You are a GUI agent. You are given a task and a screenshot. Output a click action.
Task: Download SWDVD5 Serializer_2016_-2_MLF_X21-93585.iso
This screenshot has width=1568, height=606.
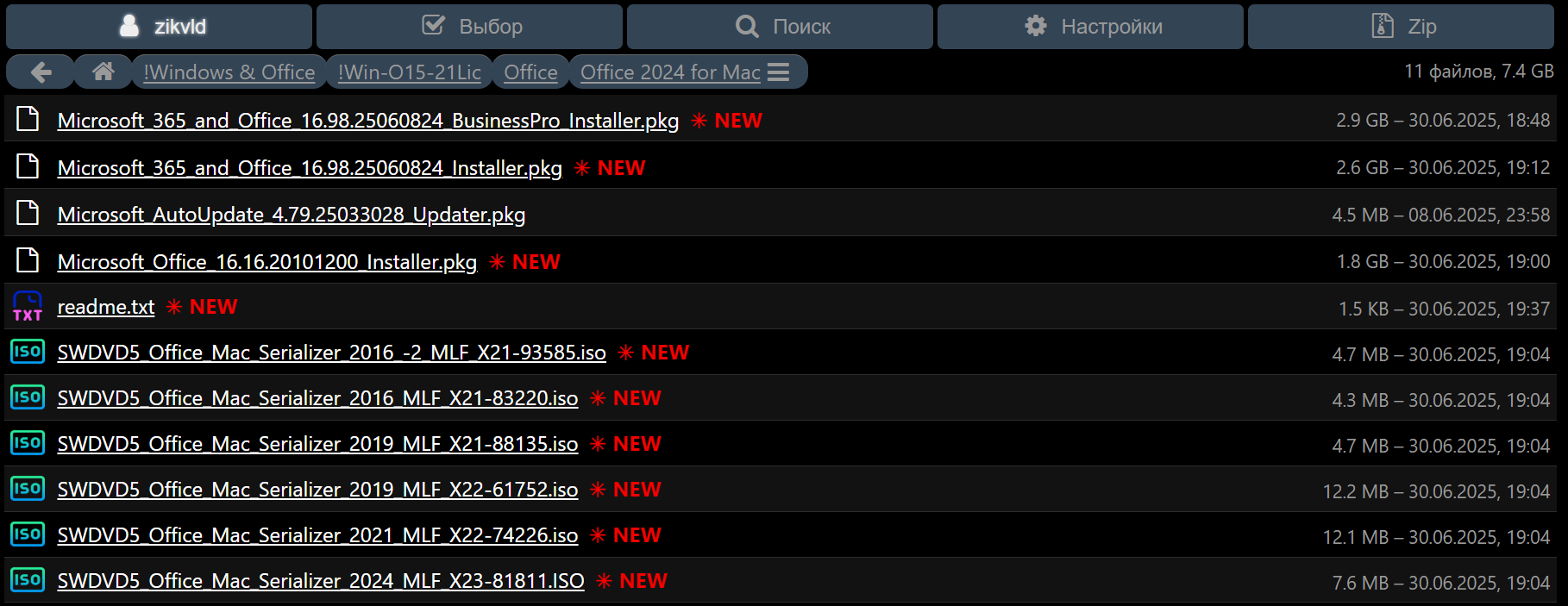coord(332,353)
